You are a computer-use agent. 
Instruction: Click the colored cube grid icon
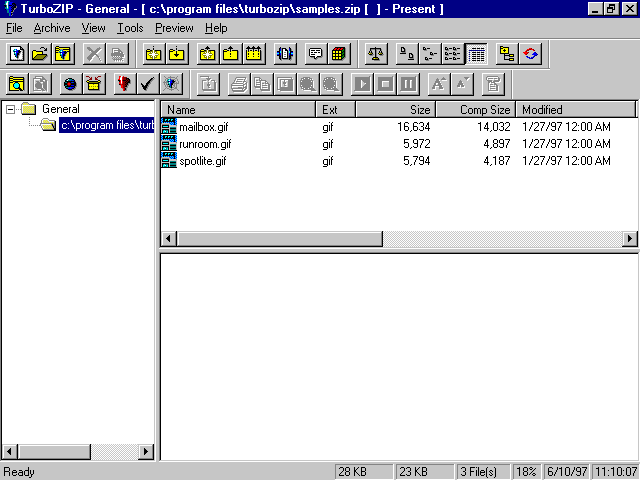[339, 54]
